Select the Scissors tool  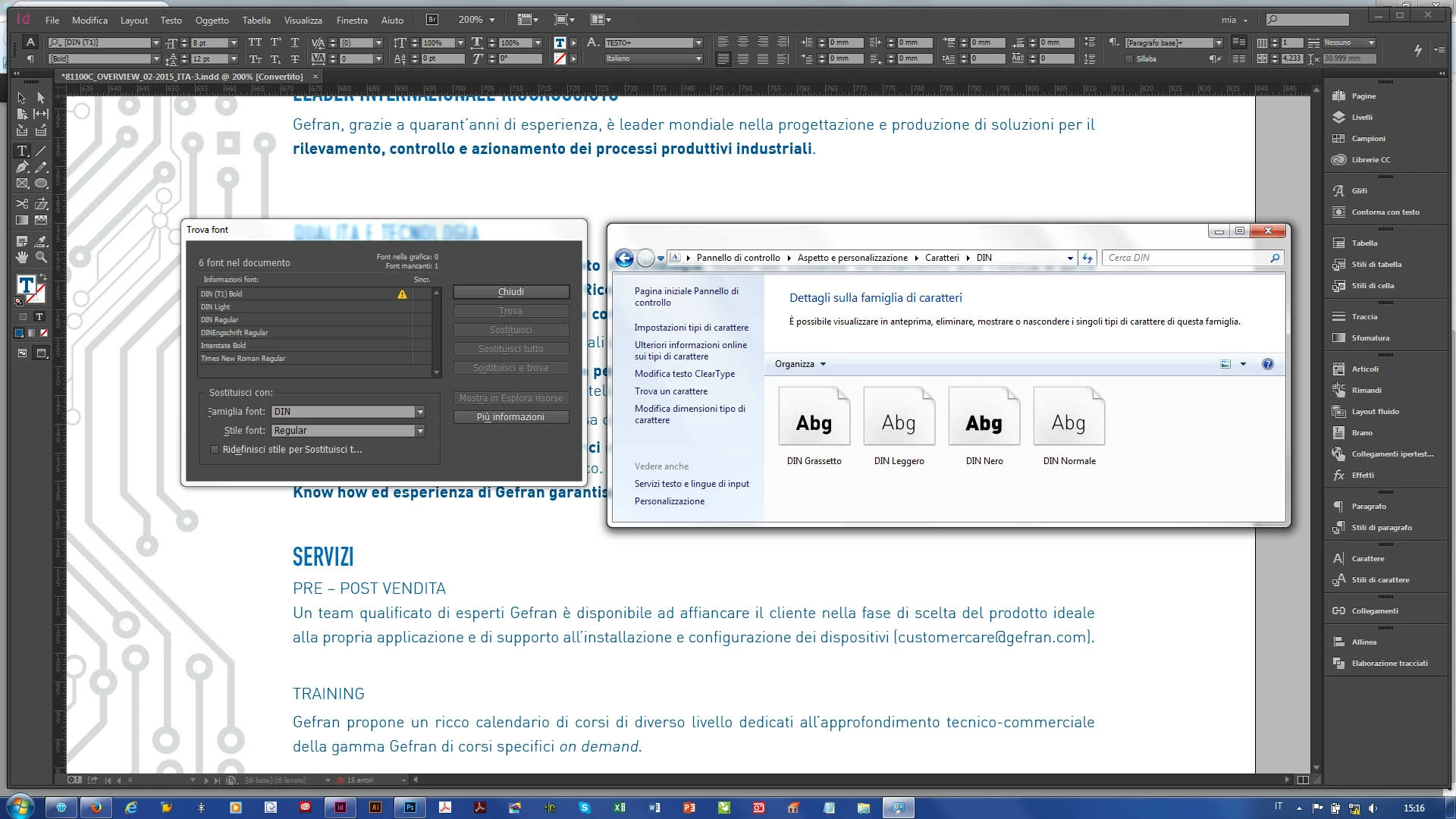point(22,203)
